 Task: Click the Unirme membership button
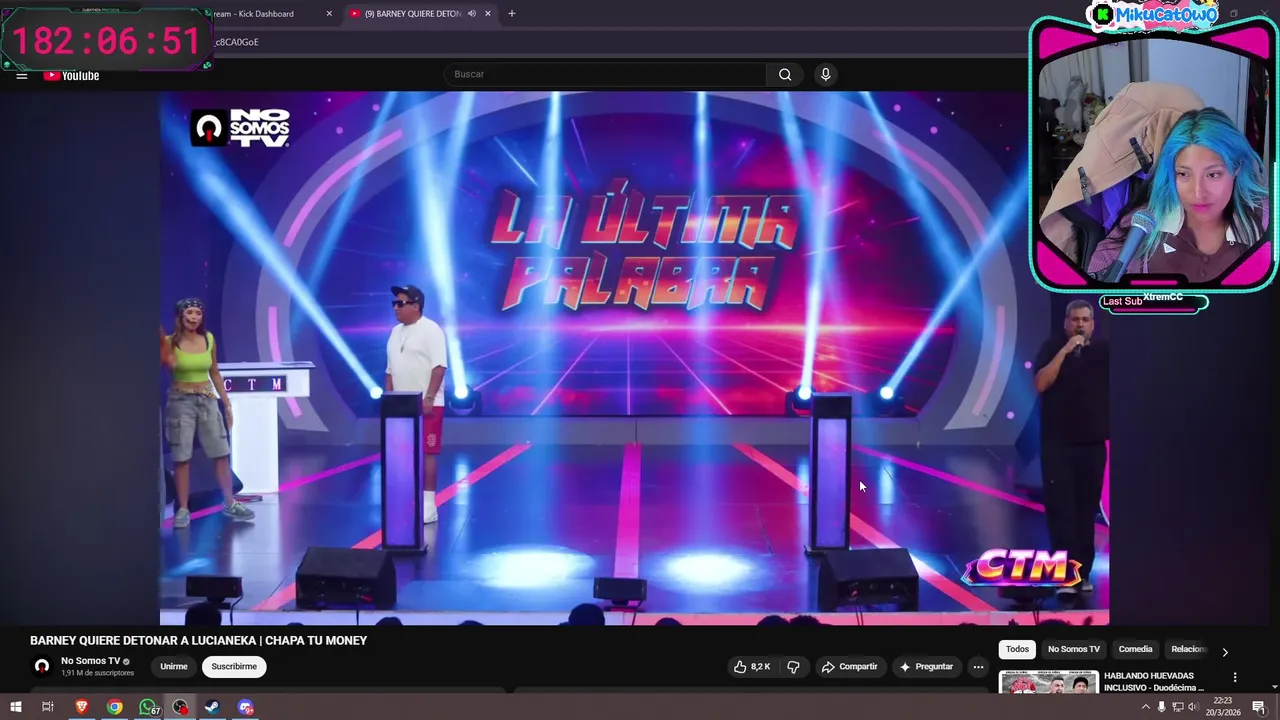point(174,667)
